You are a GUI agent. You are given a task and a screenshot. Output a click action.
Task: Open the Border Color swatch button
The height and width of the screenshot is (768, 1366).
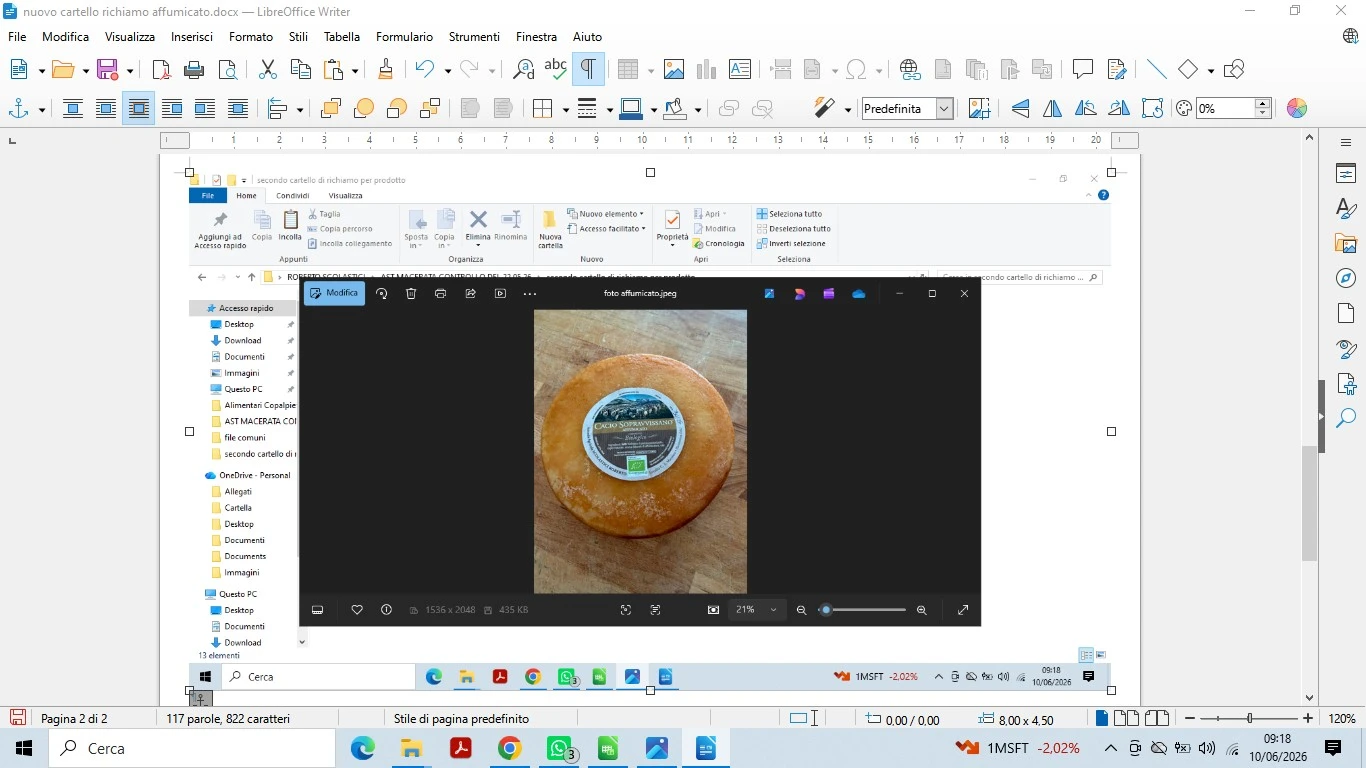(631, 108)
